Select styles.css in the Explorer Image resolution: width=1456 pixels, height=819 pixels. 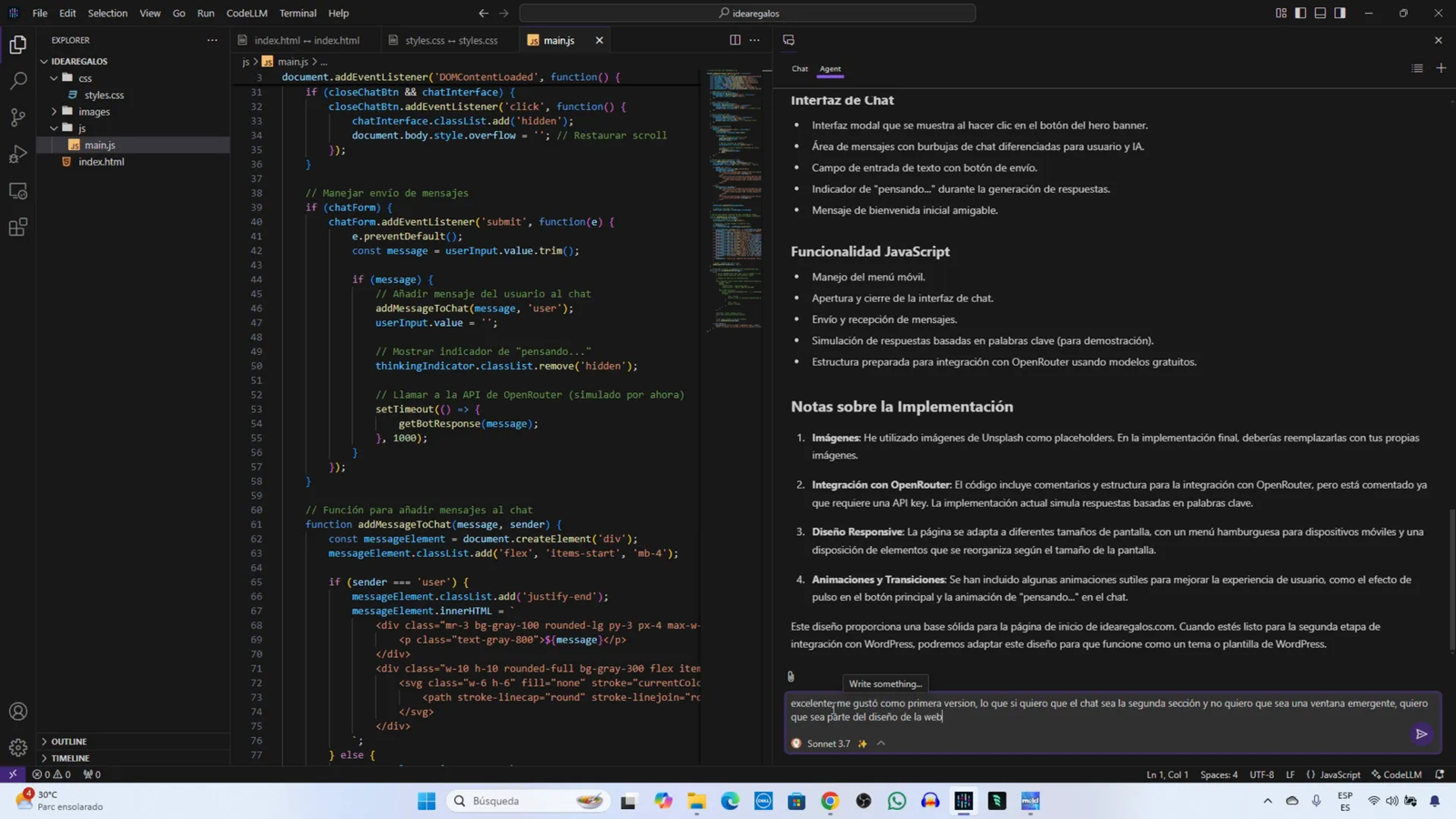point(103,95)
